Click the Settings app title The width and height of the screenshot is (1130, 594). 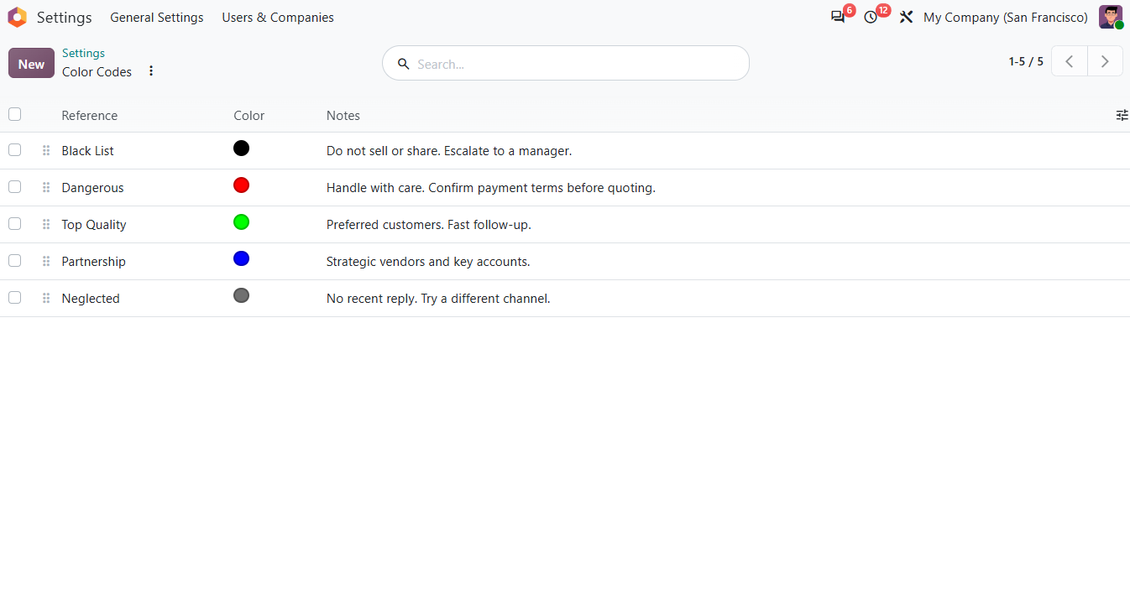tap(64, 17)
